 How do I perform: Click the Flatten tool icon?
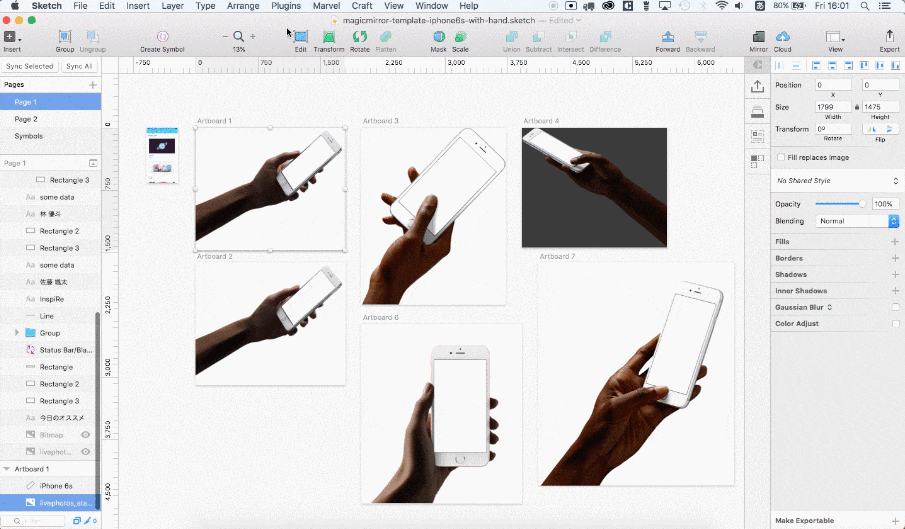coord(386,37)
